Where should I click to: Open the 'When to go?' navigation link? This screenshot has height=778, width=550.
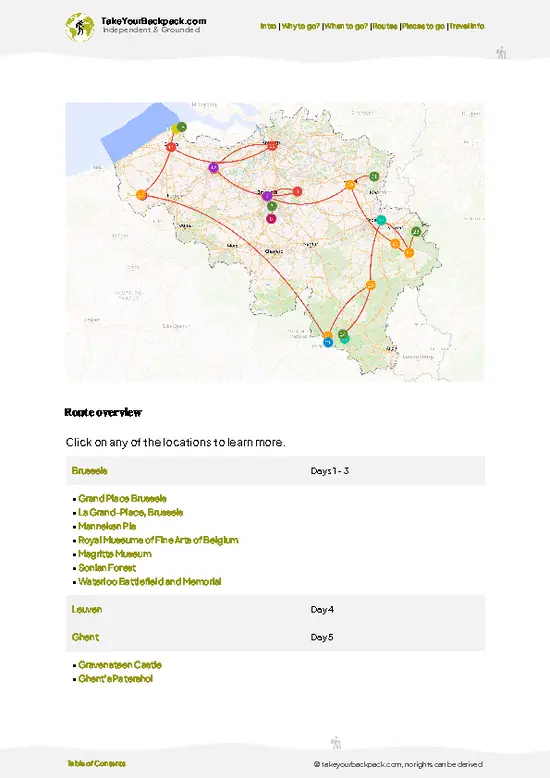[346, 26]
